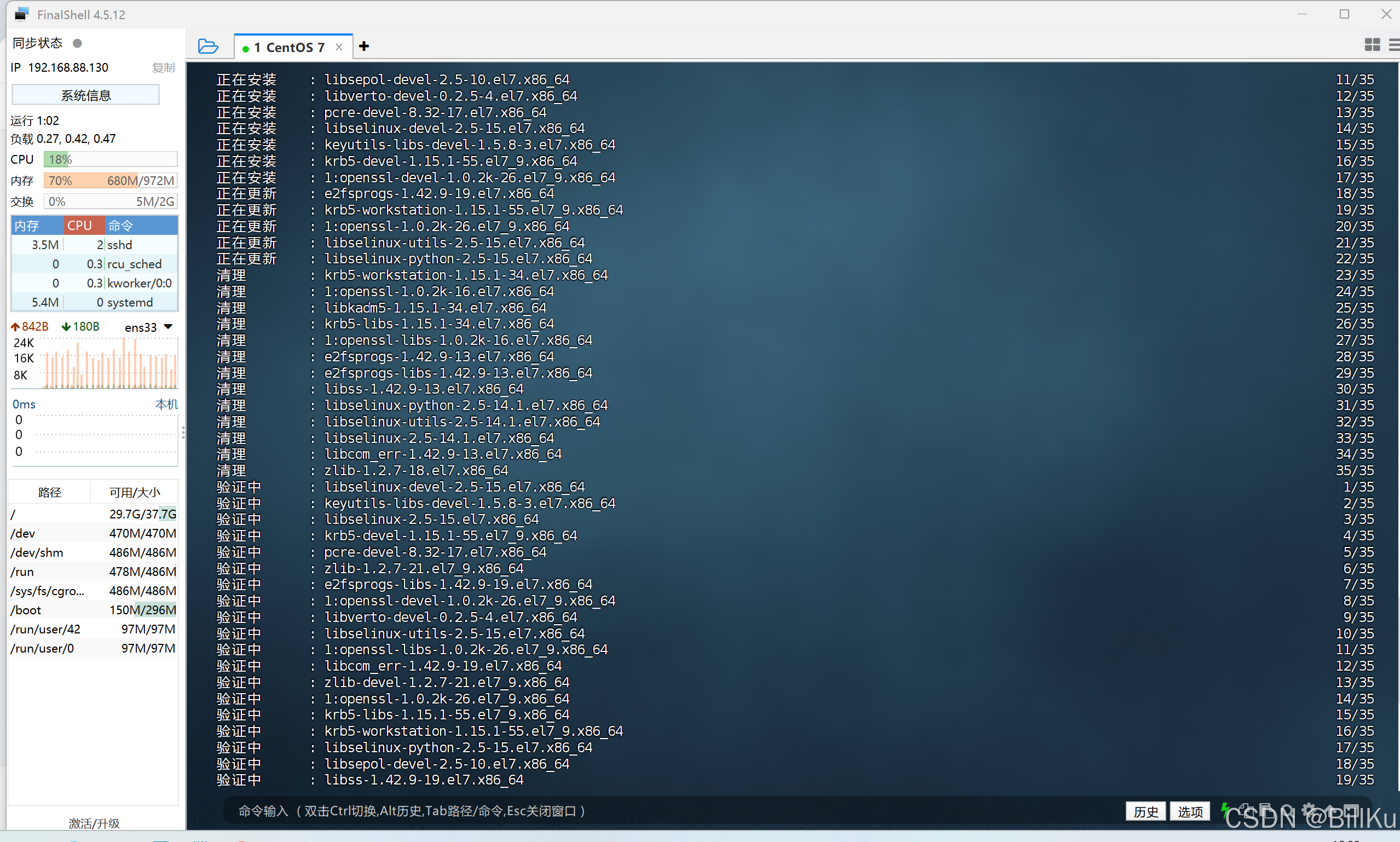Click the 负载 0.27, 0.42, 0.47 load text
The image size is (1400, 842).
63,139
